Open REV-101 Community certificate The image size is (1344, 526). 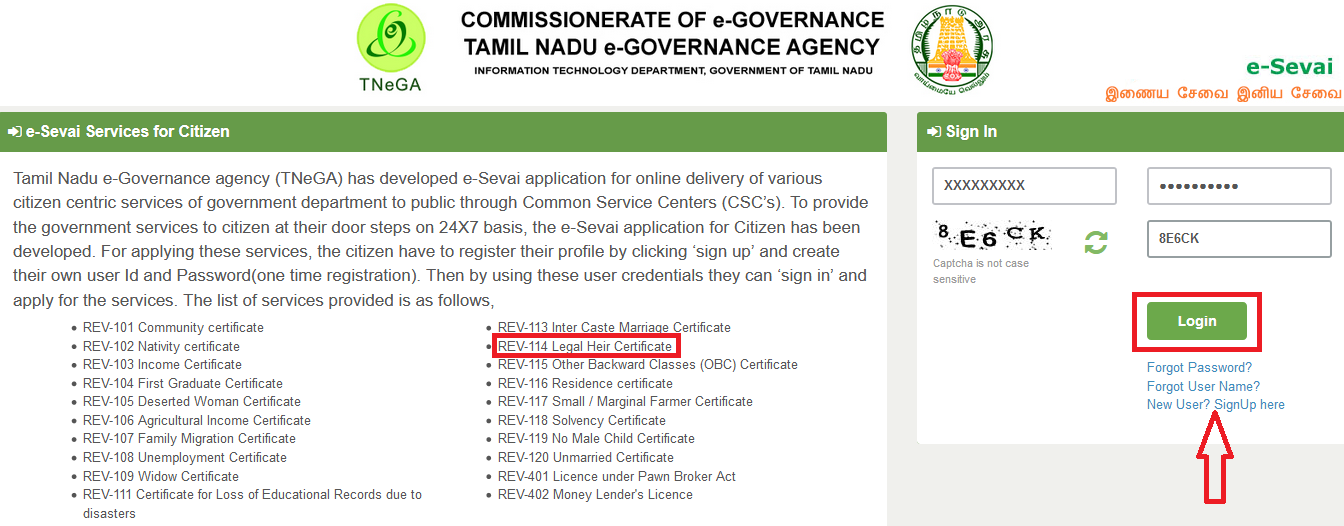click(x=173, y=327)
